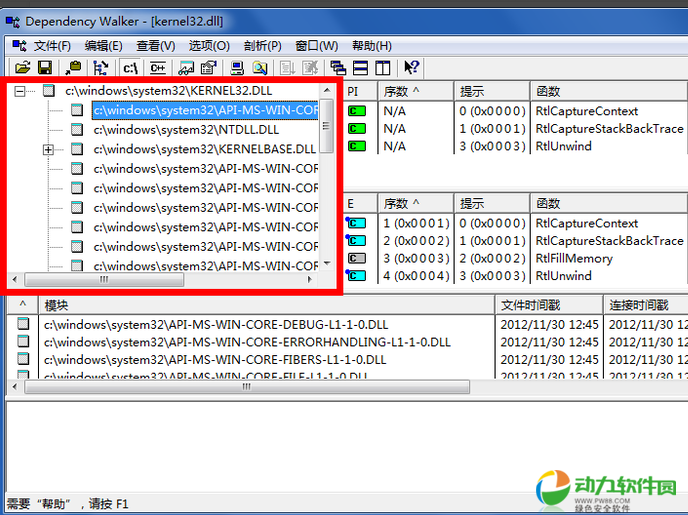This screenshot has width=688, height=515.
Task: Toggle Undecorate C++ functions button
Action: [x=157, y=68]
